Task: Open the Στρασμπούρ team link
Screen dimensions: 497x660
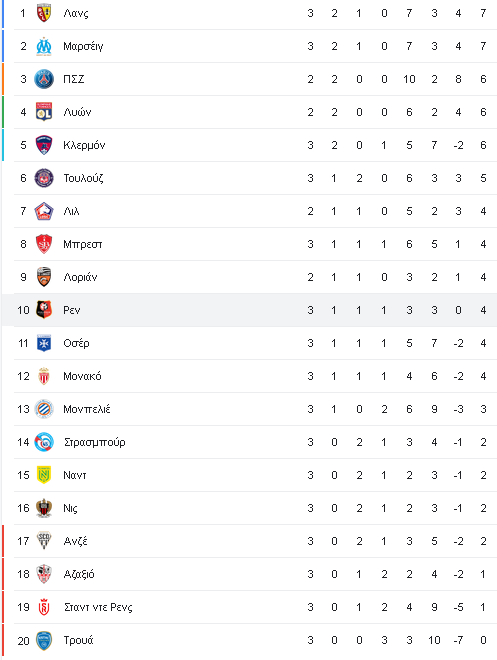Action: tap(95, 442)
